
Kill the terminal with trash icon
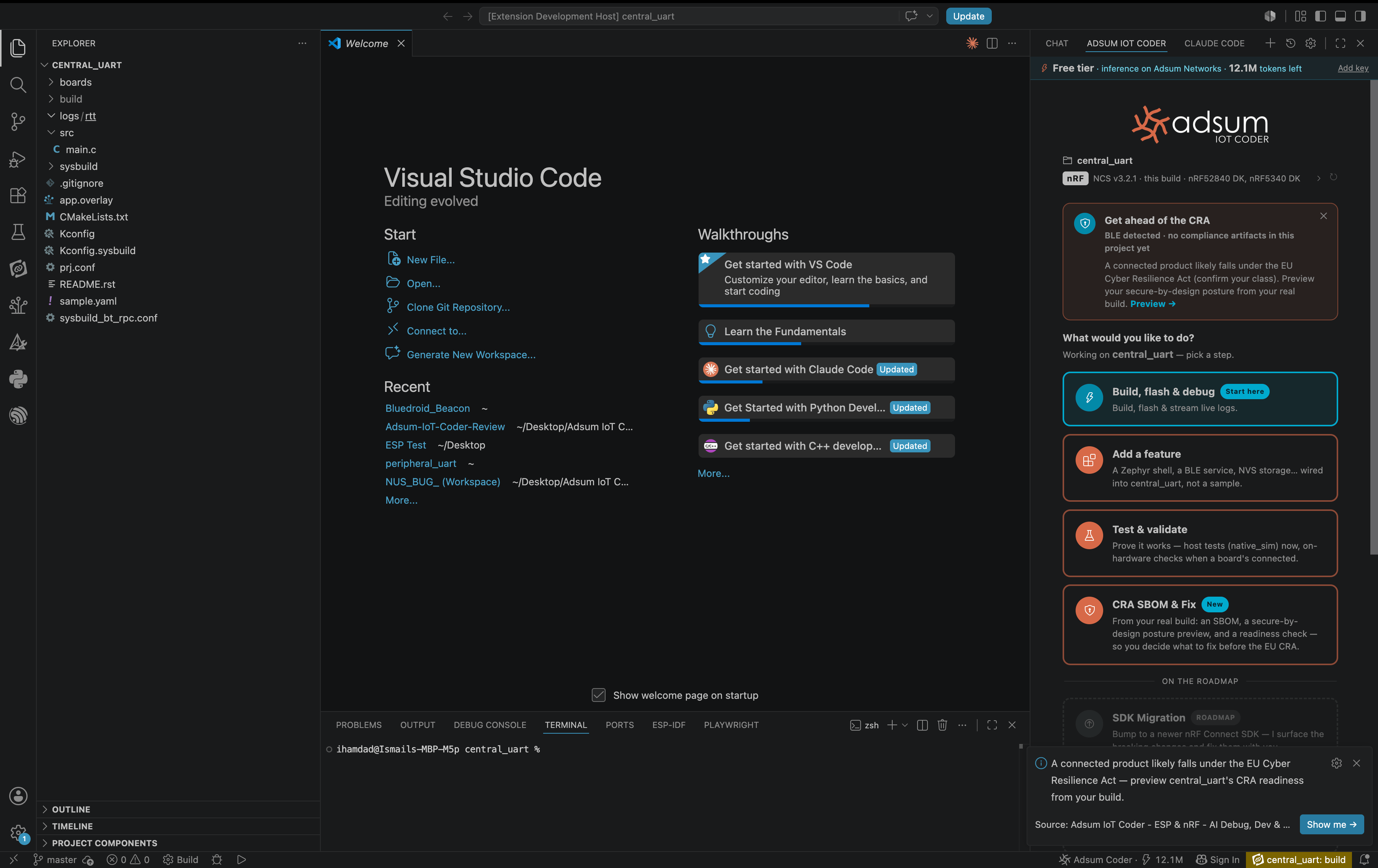pyautogui.click(x=942, y=725)
